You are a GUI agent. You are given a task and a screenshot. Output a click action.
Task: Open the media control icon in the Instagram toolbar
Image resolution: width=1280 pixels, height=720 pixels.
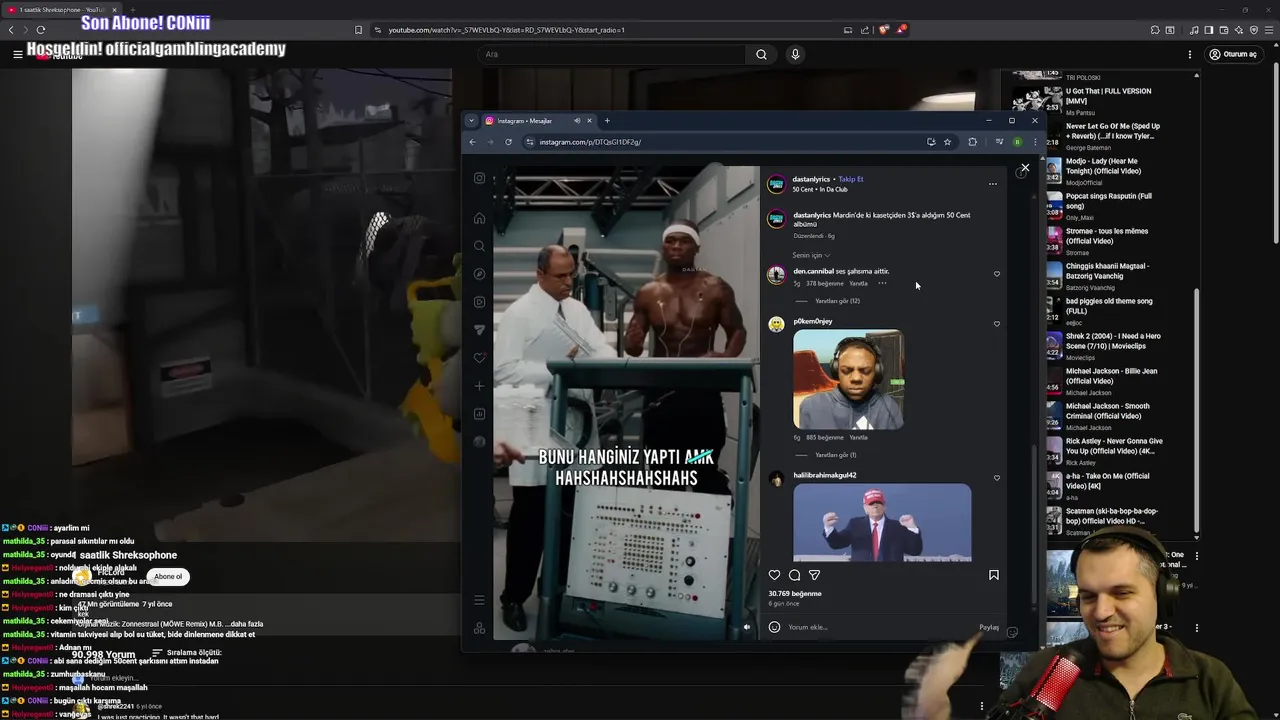[999, 142]
